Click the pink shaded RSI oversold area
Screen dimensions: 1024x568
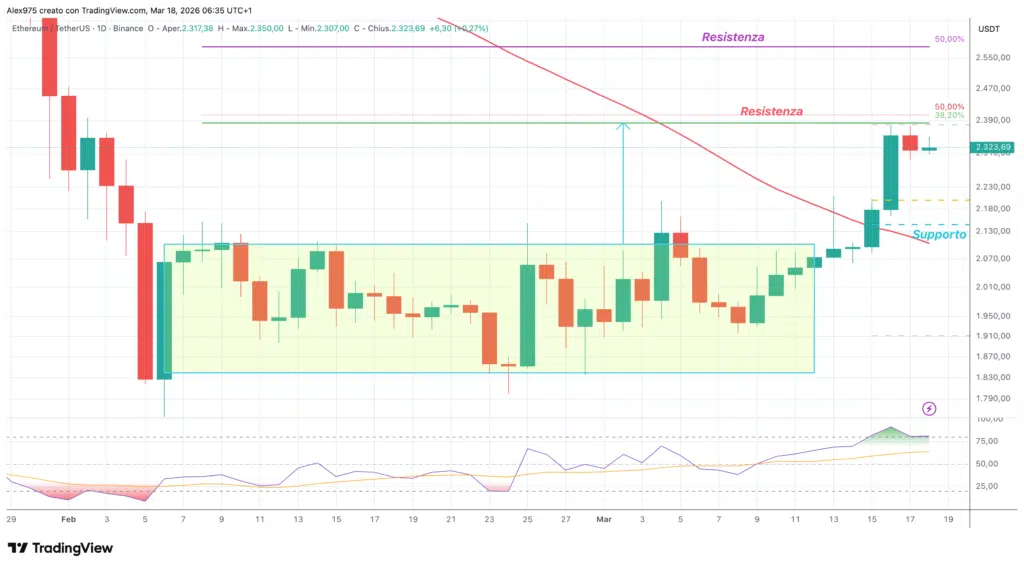80,492
